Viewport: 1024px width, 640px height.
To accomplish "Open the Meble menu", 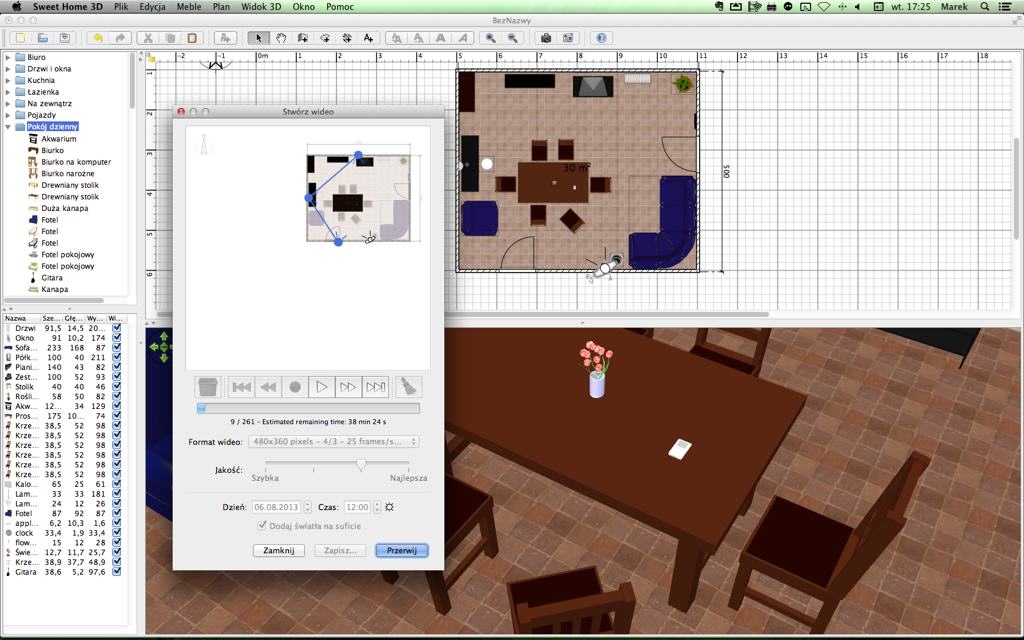I will click(188, 7).
